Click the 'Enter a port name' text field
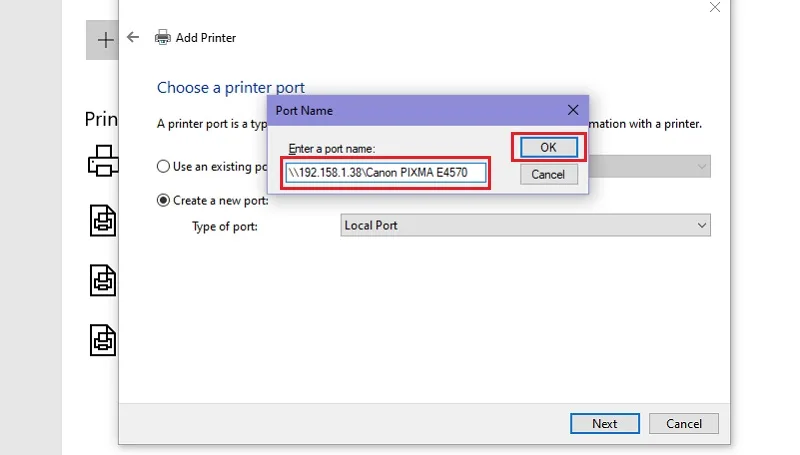The width and height of the screenshot is (800, 455). 385,172
